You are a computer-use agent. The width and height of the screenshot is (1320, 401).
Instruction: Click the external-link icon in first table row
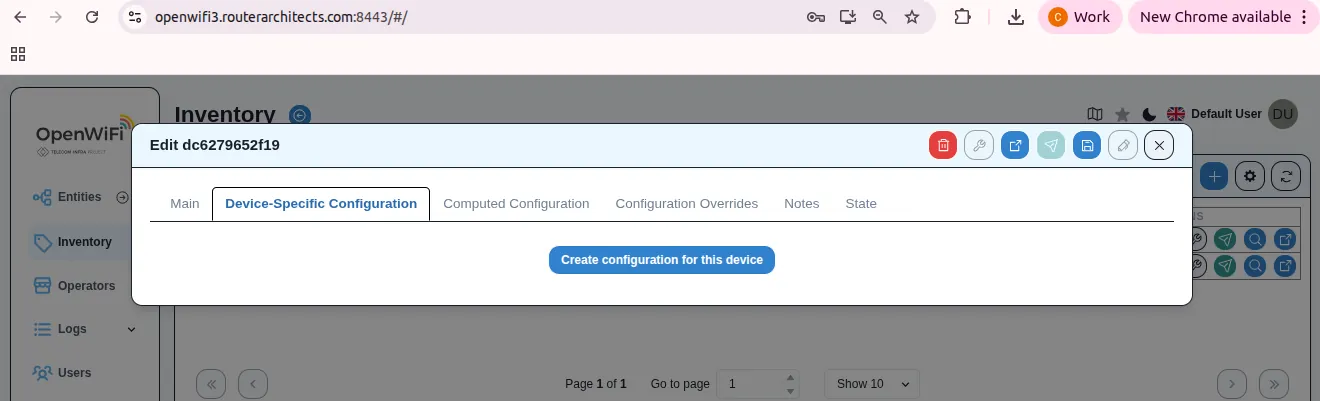pyautogui.click(x=1285, y=239)
